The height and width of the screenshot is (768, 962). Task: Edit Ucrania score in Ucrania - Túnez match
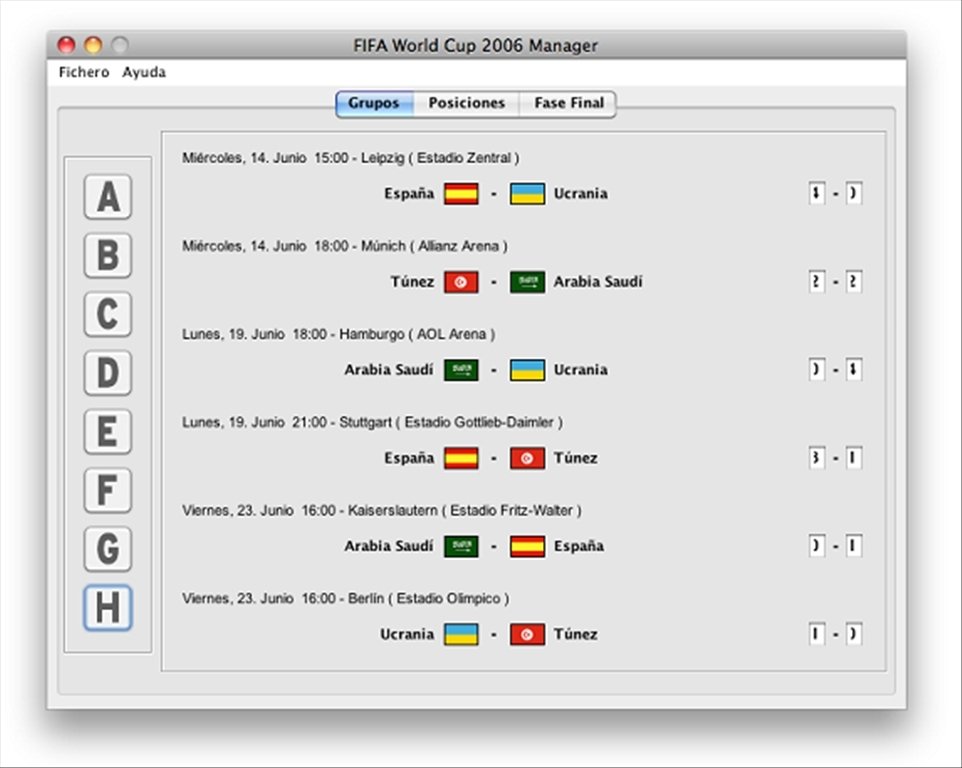[x=817, y=634]
